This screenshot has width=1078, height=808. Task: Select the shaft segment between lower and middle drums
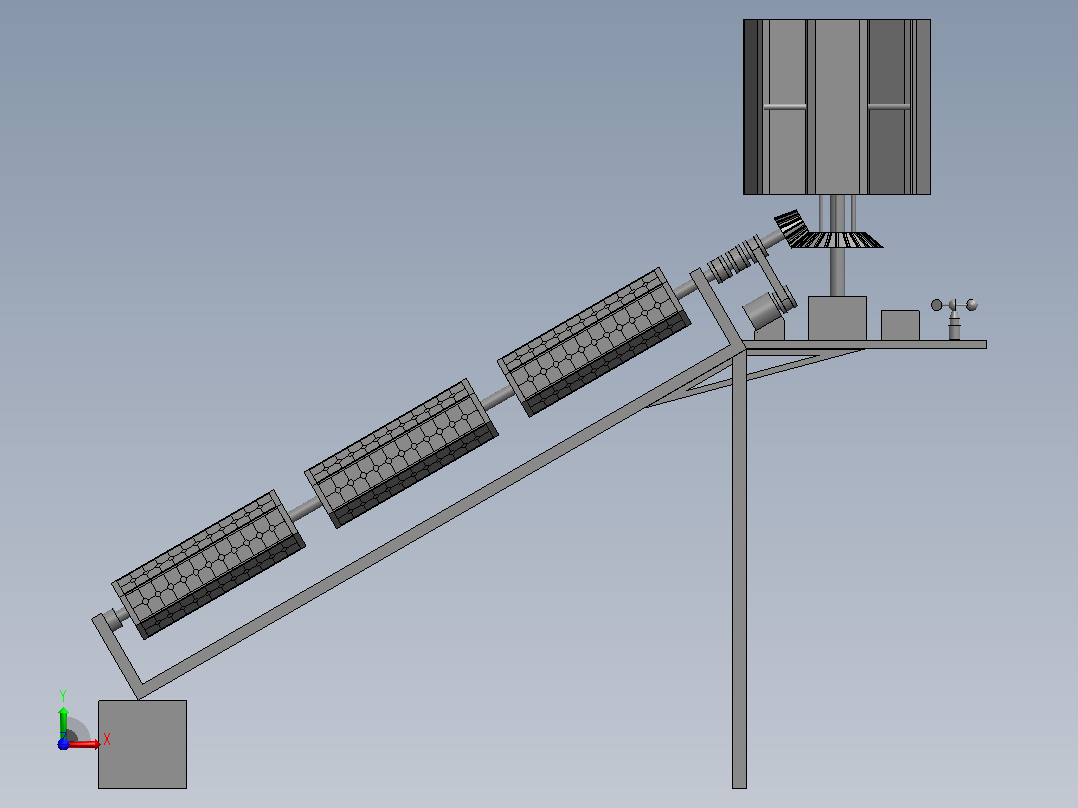click(305, 509)
